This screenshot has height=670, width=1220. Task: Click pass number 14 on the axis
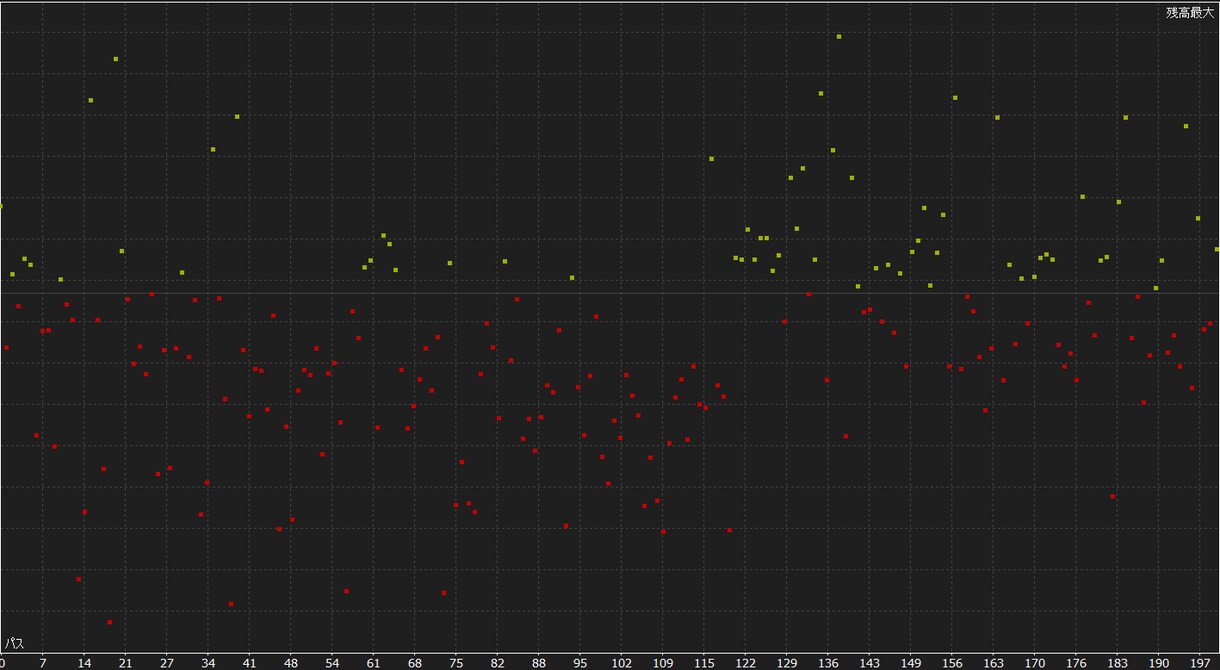tap(84, 662)
